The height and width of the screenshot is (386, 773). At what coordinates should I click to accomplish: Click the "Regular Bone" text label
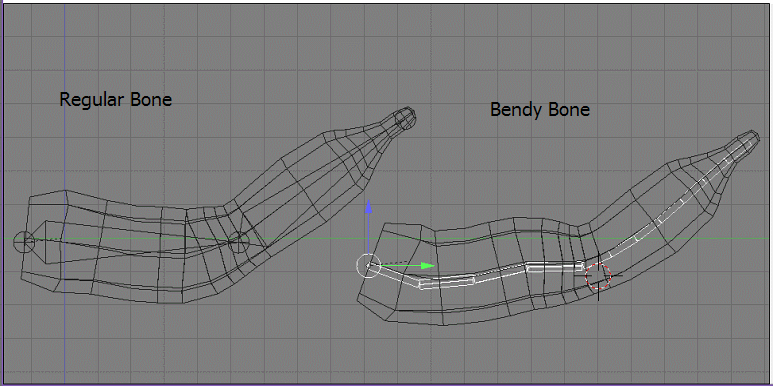[x=115, y=100]
